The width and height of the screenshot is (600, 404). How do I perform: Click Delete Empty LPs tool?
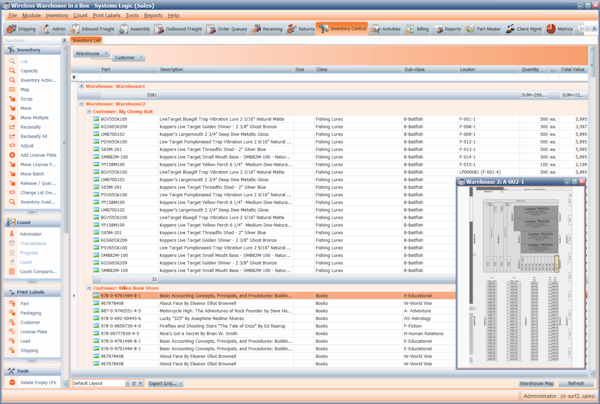38,383
